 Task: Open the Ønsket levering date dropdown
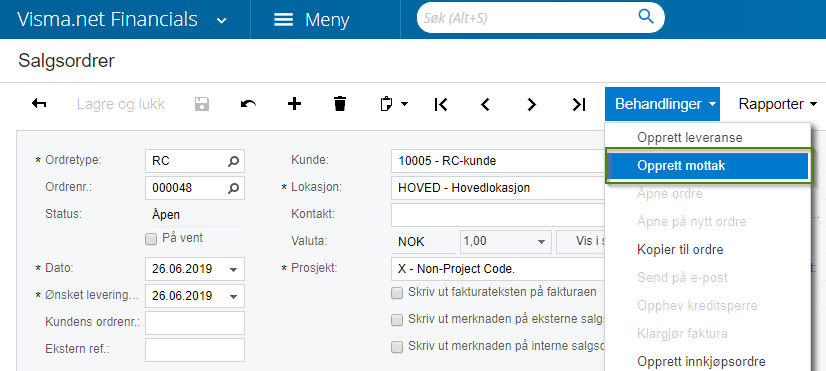[234, 296]
